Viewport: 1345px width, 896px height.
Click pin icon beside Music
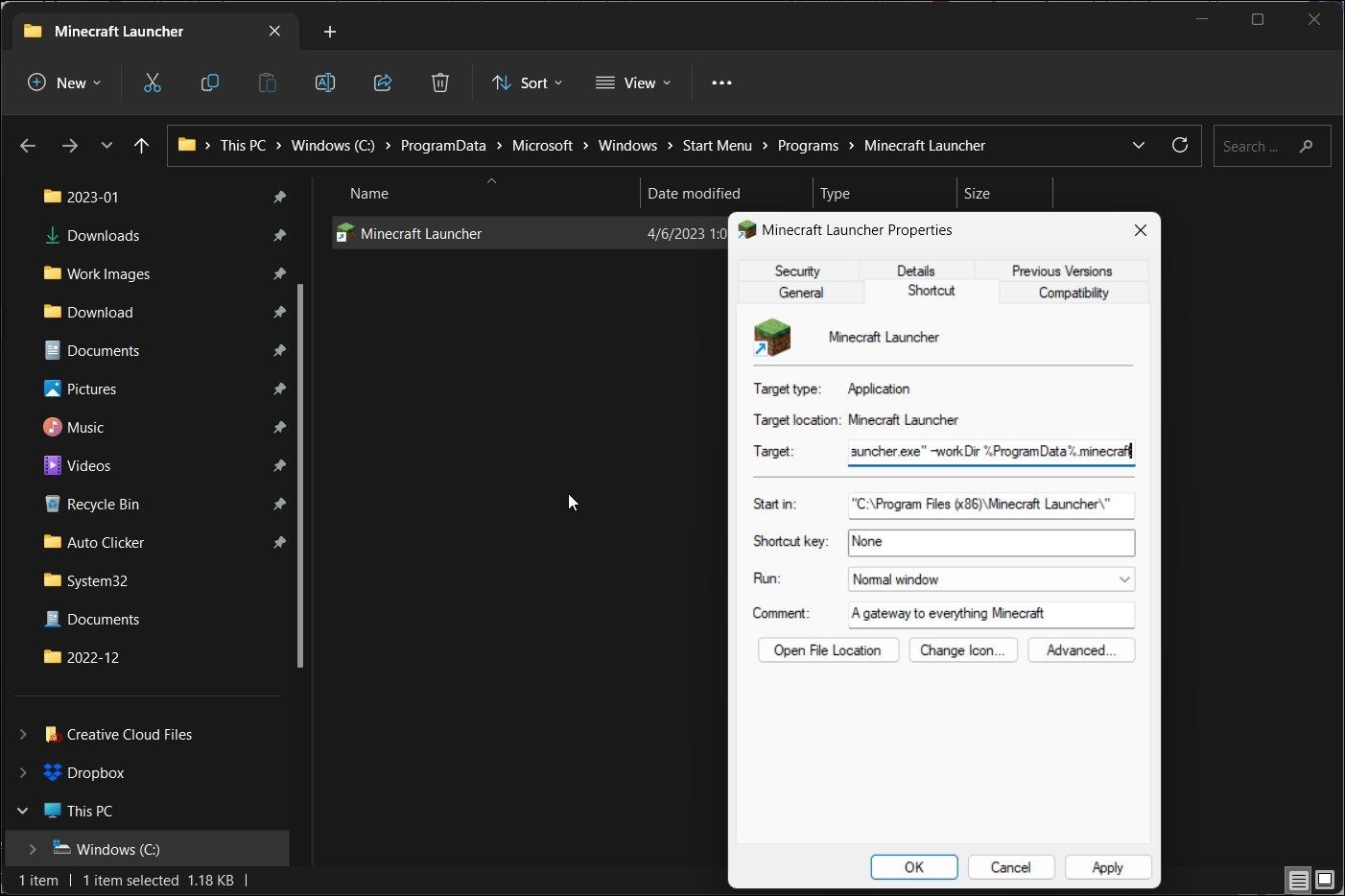[279, 427]
